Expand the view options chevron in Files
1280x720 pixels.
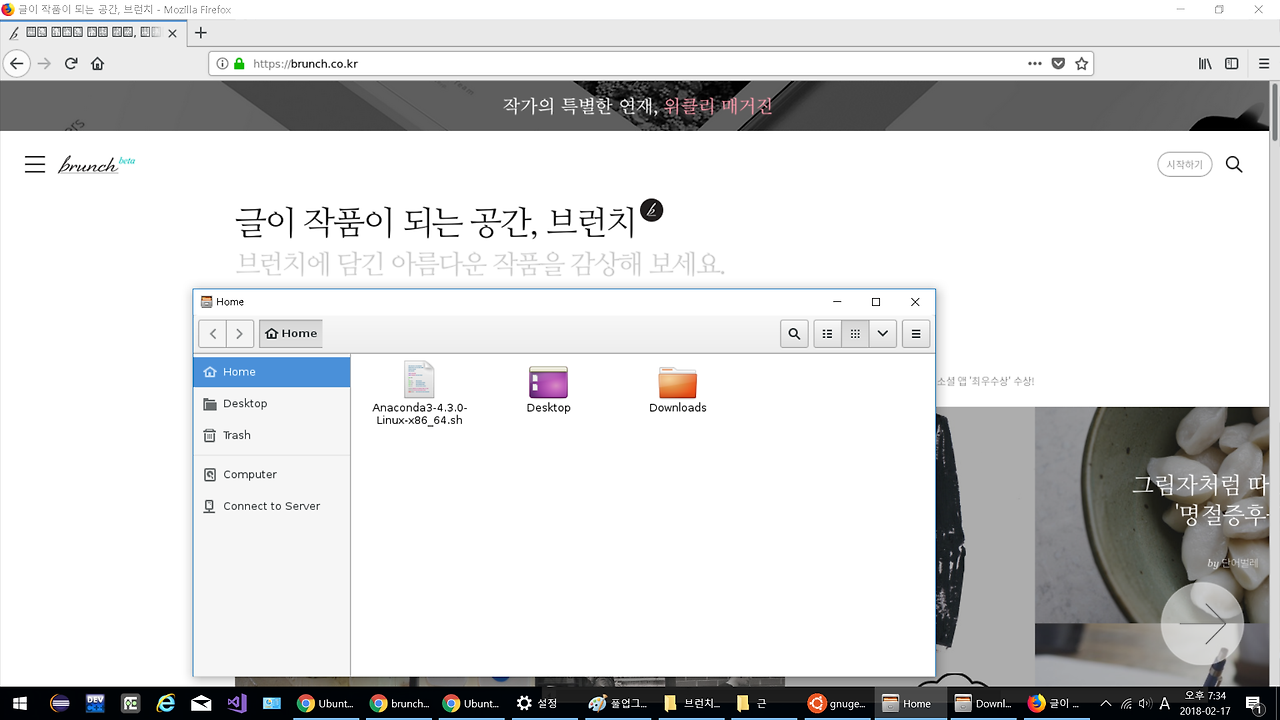click(x=882, y=333)
